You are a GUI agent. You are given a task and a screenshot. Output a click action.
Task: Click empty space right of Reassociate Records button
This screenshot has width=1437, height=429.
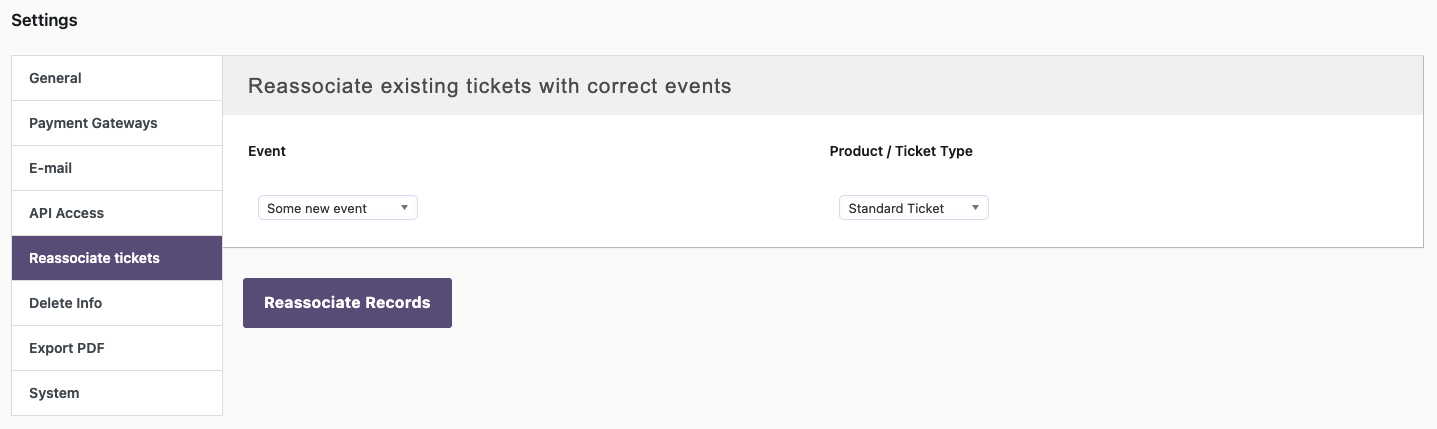click(x=800, y=303)
